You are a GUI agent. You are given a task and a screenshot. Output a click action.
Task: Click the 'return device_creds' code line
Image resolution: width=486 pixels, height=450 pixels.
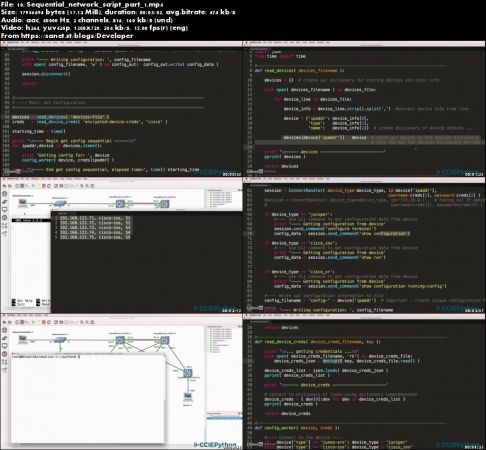287,413
